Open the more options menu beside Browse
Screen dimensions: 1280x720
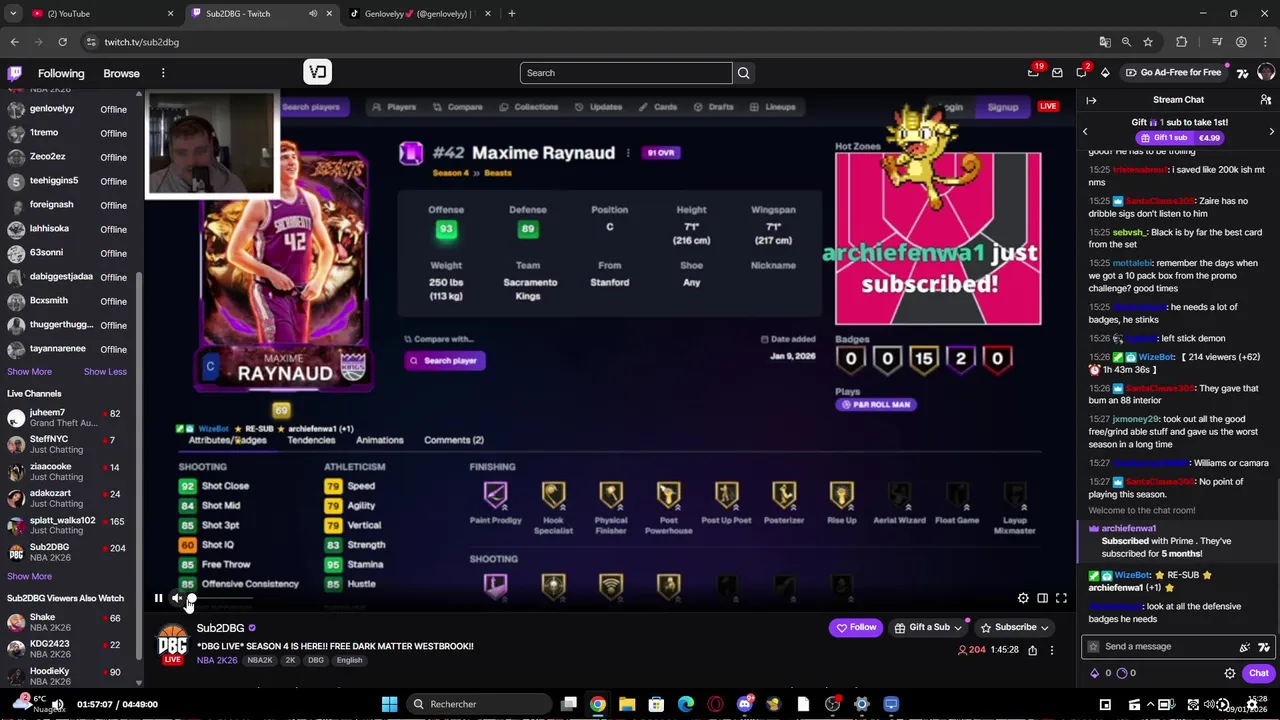(x=163, y=73)
